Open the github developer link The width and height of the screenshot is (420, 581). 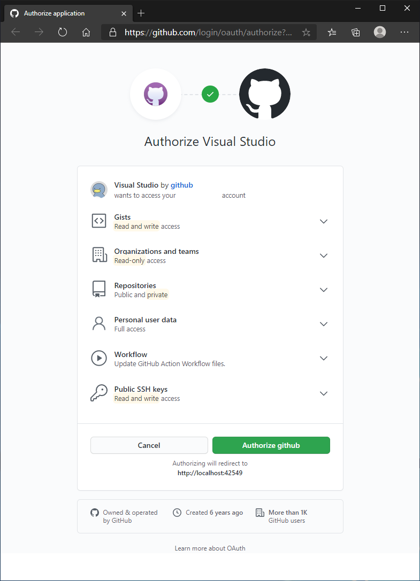182,185
